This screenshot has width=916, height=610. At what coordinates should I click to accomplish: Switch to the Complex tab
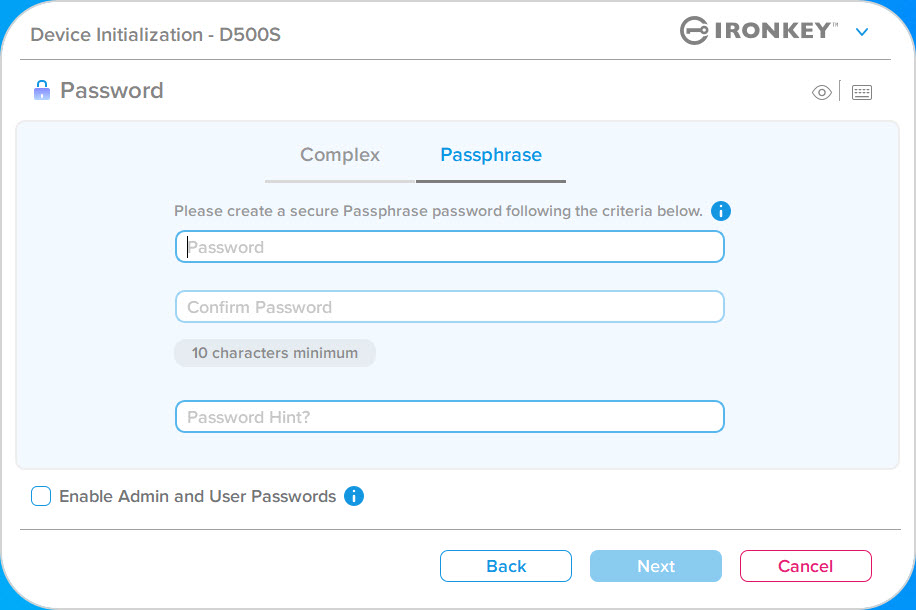tap(340, 155)
